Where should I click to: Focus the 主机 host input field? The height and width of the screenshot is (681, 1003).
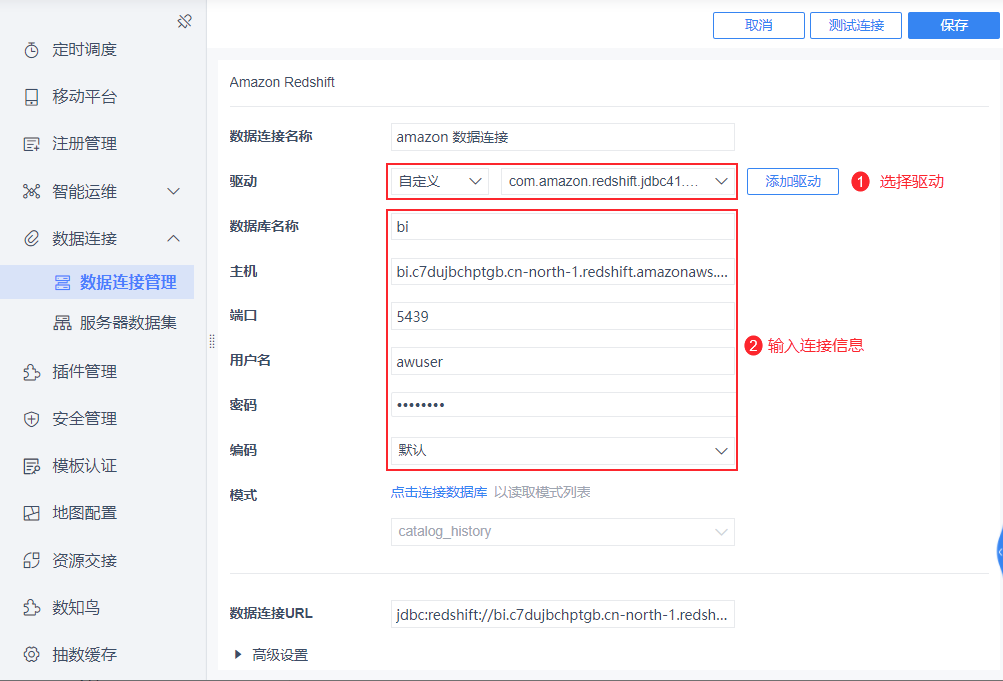point(563,272)
